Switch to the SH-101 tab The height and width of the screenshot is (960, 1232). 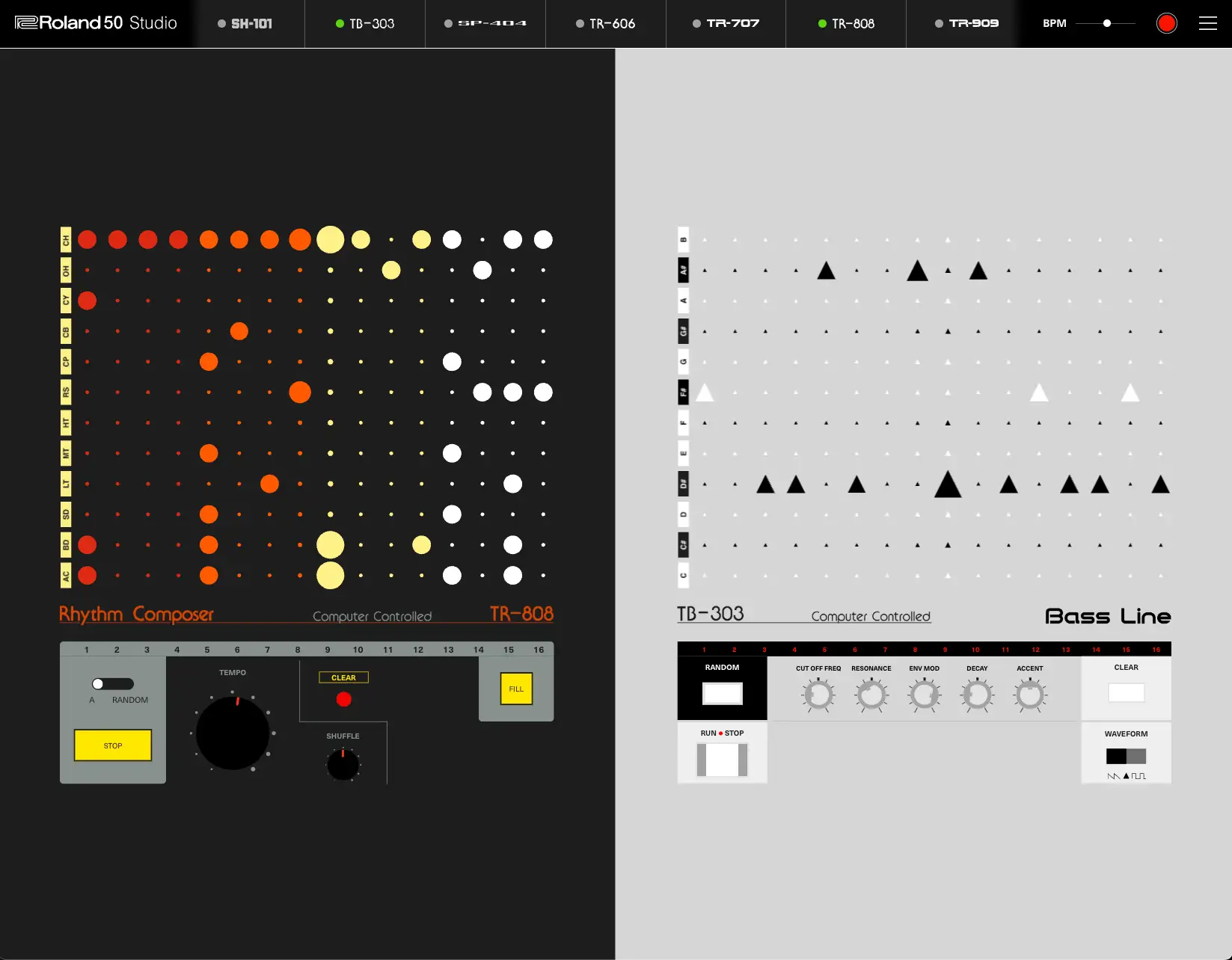pyautogui.click(x=245, y=24)
